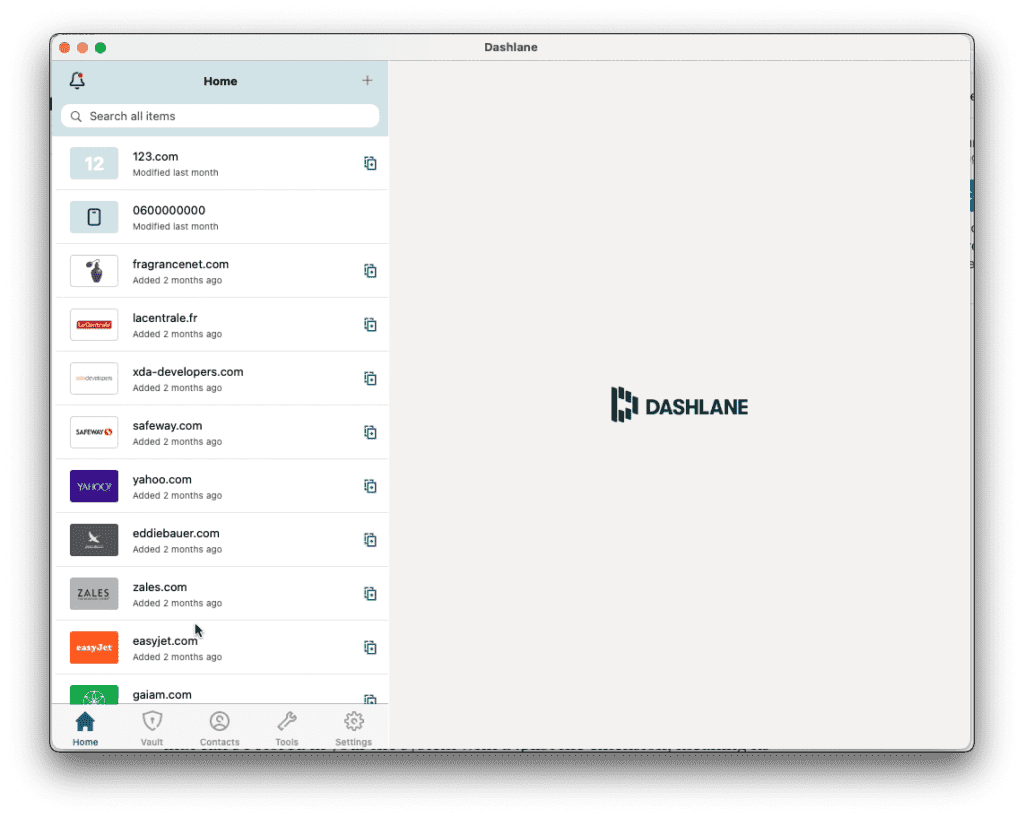Click the fragrancenet perfume bottle logo
This screenshot has width=1024, height=818.
point(94,271)
